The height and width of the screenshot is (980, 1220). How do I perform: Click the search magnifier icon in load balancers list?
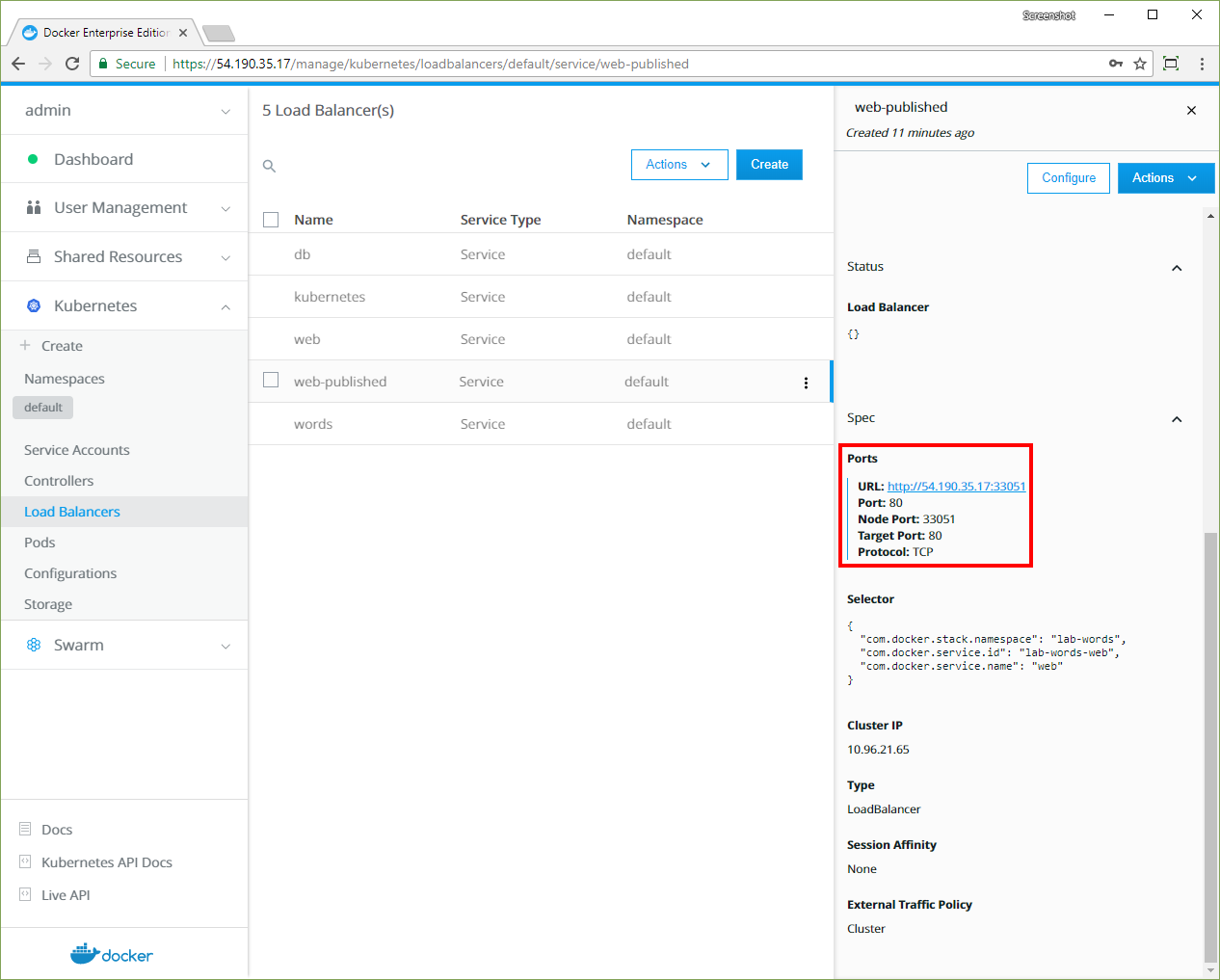coord(270,166)
